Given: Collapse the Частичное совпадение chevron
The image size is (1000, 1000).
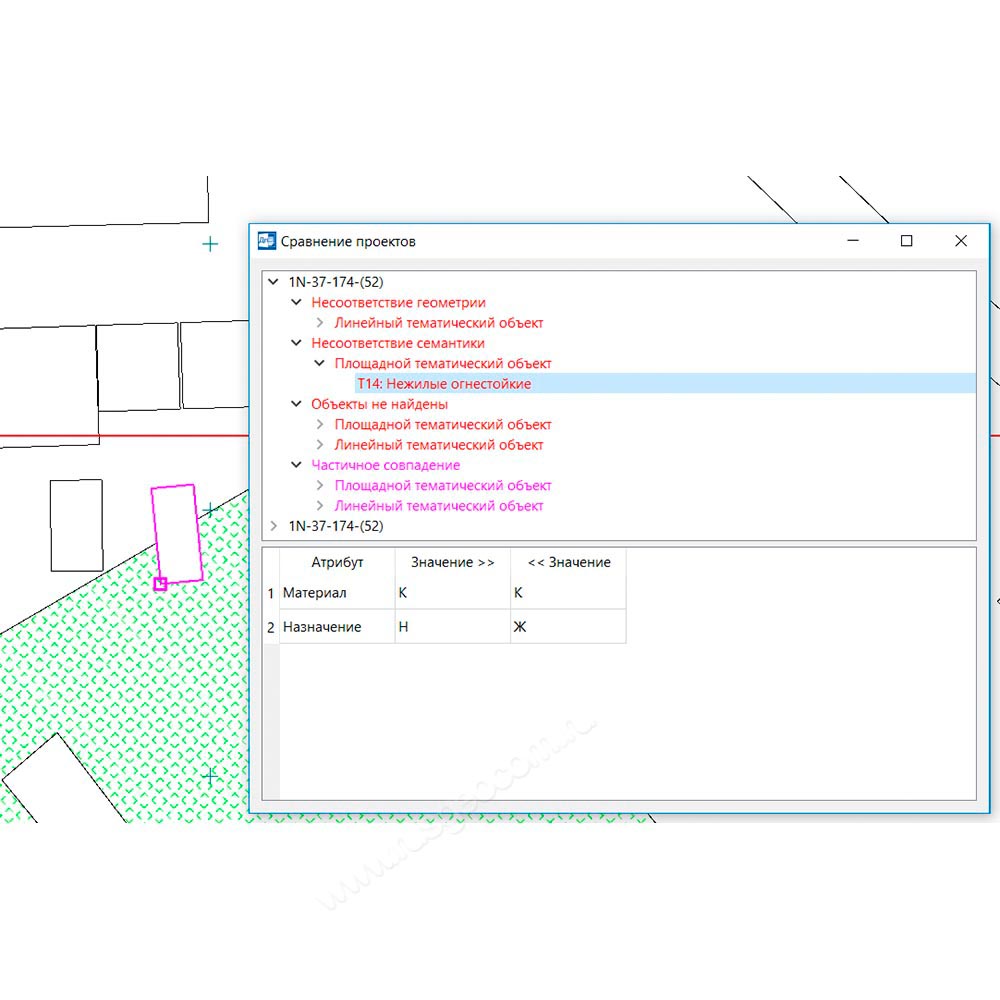Looking at the screenshot, I should pos(296,465).
